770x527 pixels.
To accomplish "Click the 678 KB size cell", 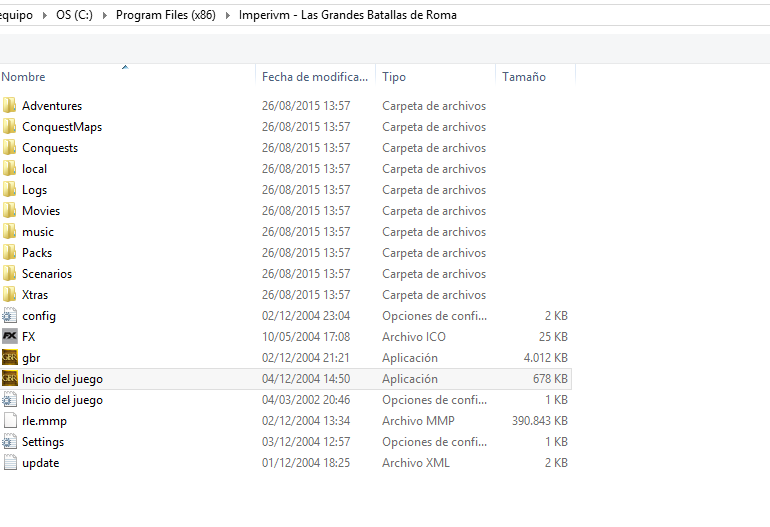I will [x=550, y=379].
